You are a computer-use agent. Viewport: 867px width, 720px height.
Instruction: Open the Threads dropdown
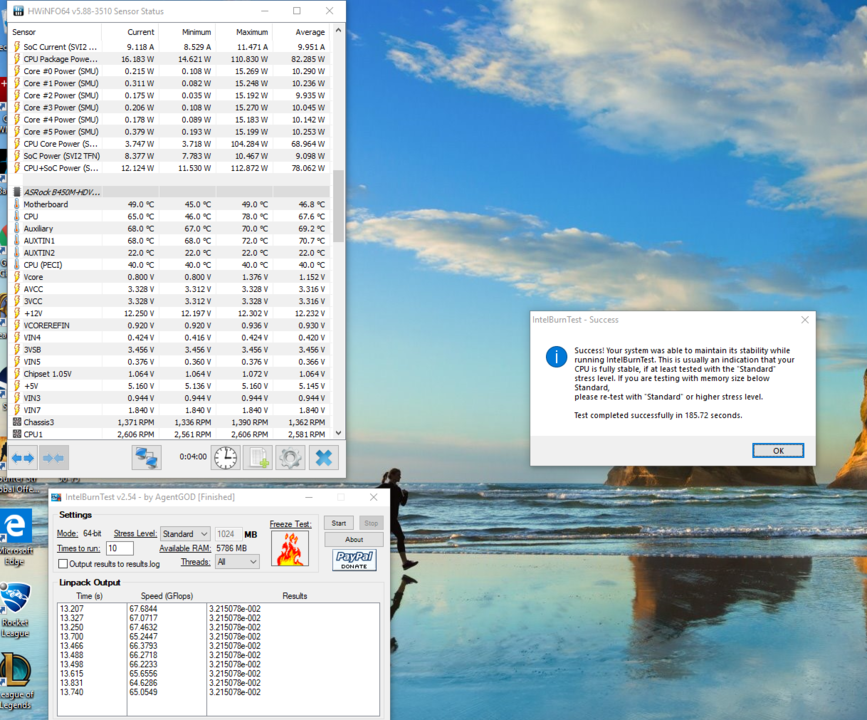238,562
